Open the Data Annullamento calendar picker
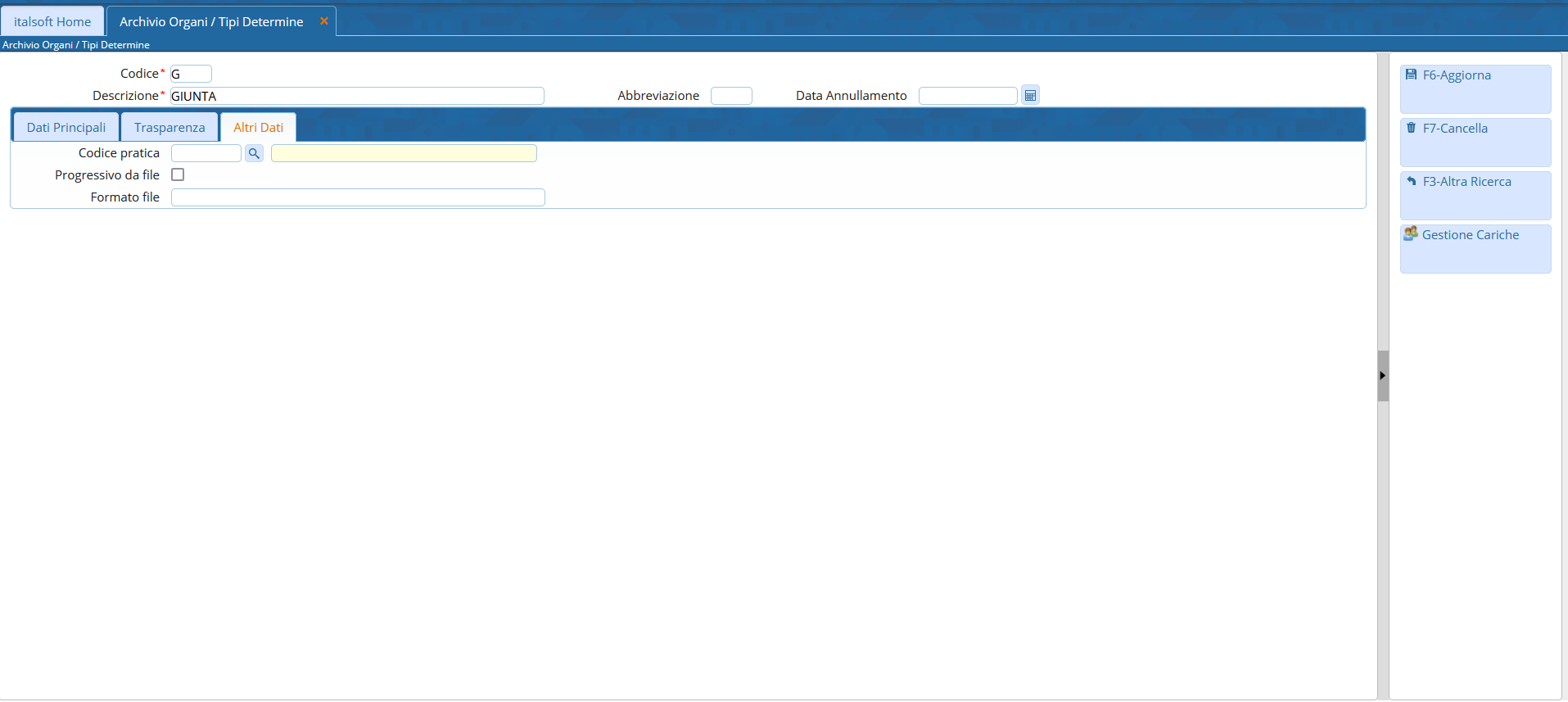 point(1030,96)
